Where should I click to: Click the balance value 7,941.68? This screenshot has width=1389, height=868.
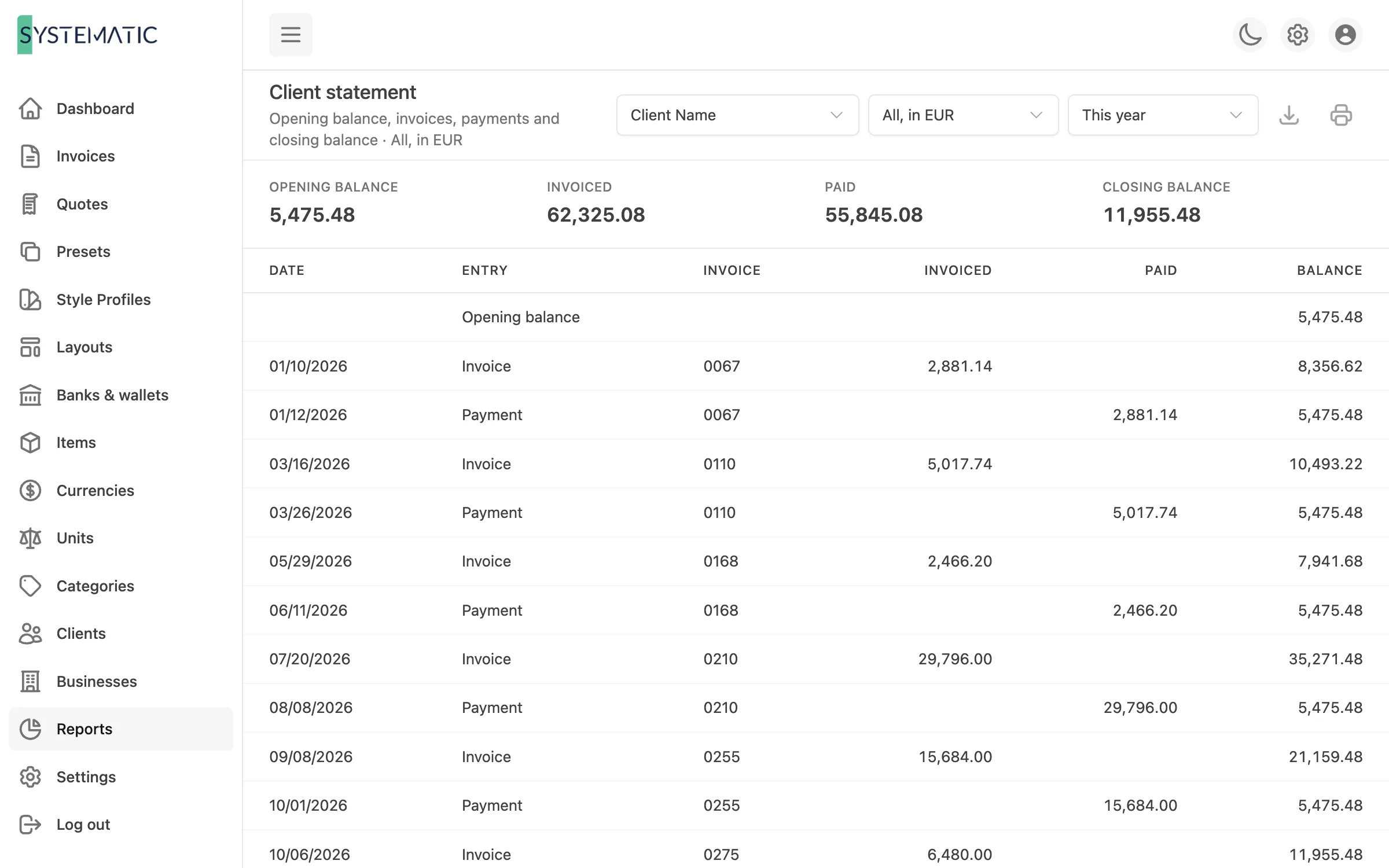tap(1330, 561)
